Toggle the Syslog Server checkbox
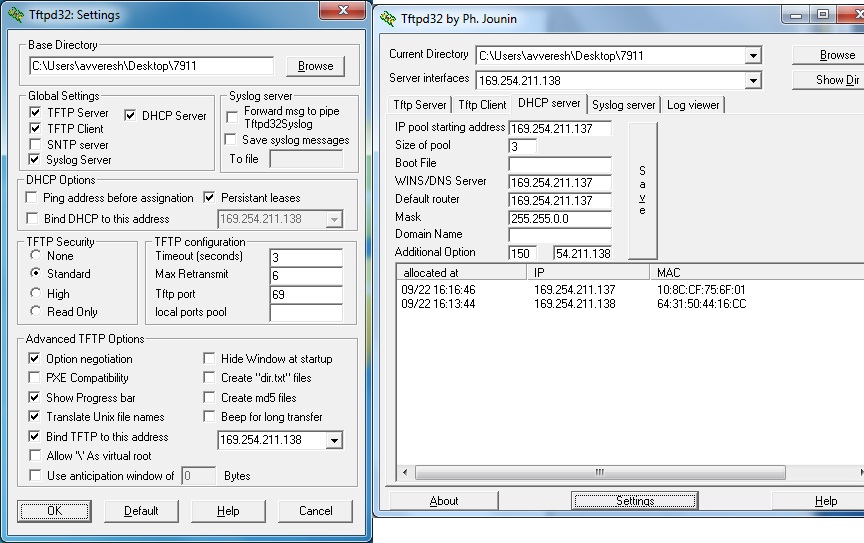This screenshot has height=543, width=864. coord(35,160)
